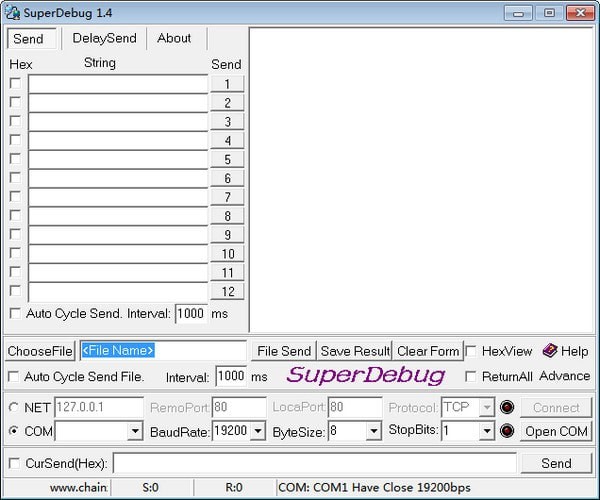Viewport: 600px width, 500px height.
Task: Enable Hex checkbox for string row 3
Action: tap(15, 121)
